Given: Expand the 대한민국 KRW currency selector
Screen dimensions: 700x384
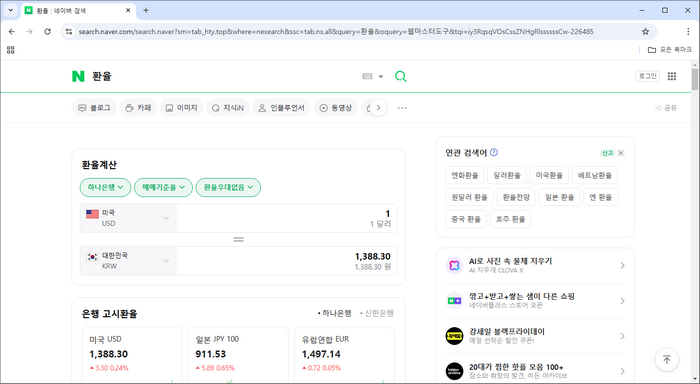Looking at the screenshot, I should pos(128,261).
